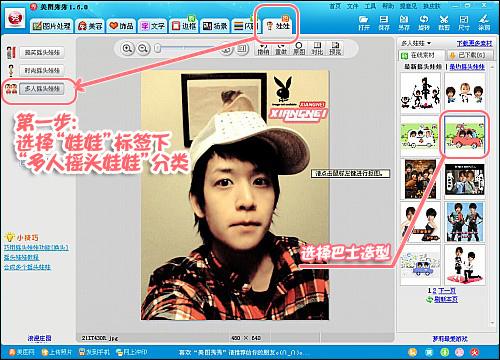
Task: Select the black-and-white poster thumbnail
Action: point(464,179)
